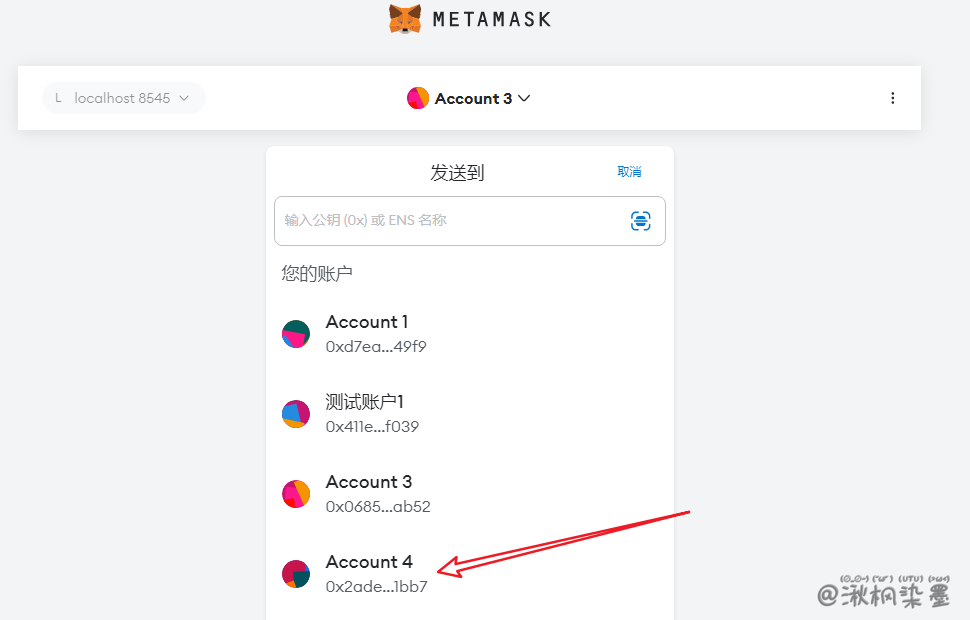Expand the Account 3 selector chevron
This screenshot has height=620, width=970.
coord(524,98)
